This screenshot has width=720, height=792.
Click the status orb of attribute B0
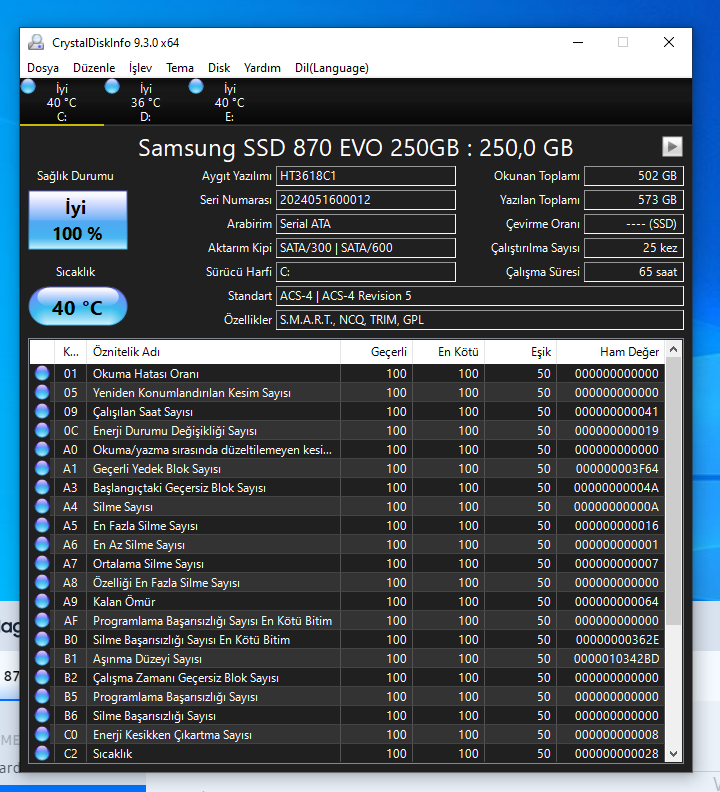pos(42,639)
